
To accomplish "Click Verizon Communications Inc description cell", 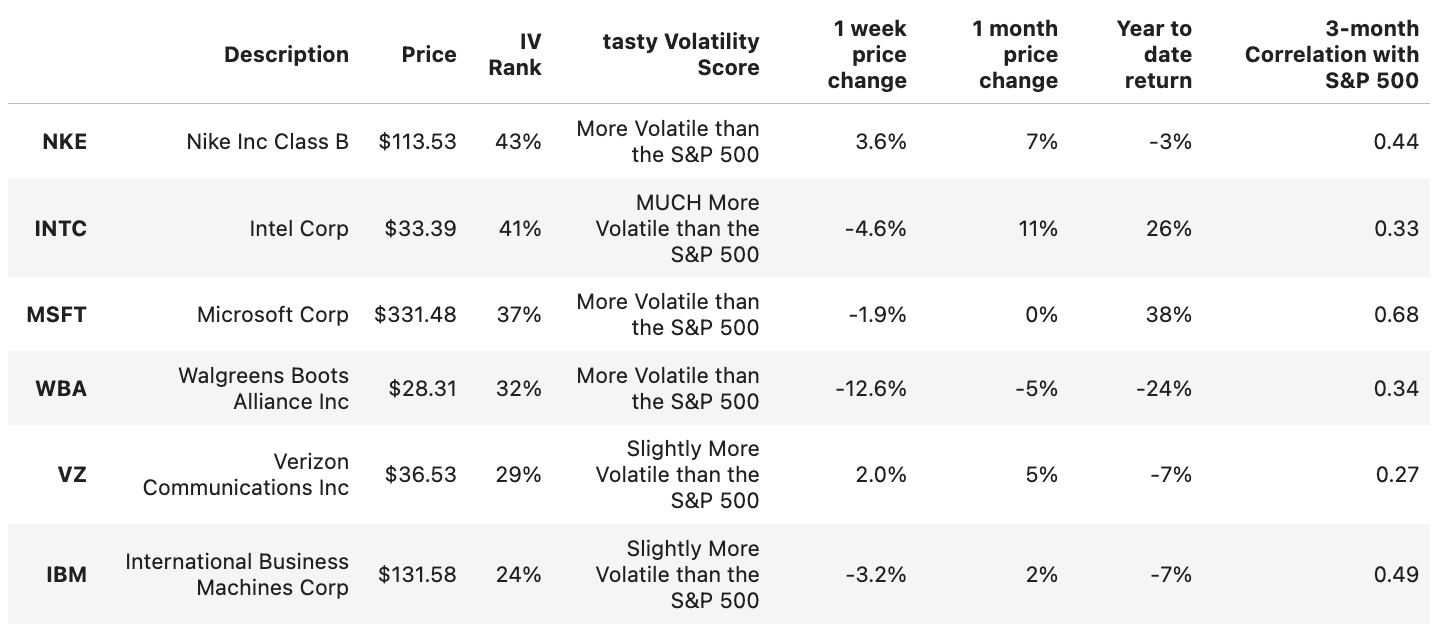I will pyautogui.click(x=246, y=474).
